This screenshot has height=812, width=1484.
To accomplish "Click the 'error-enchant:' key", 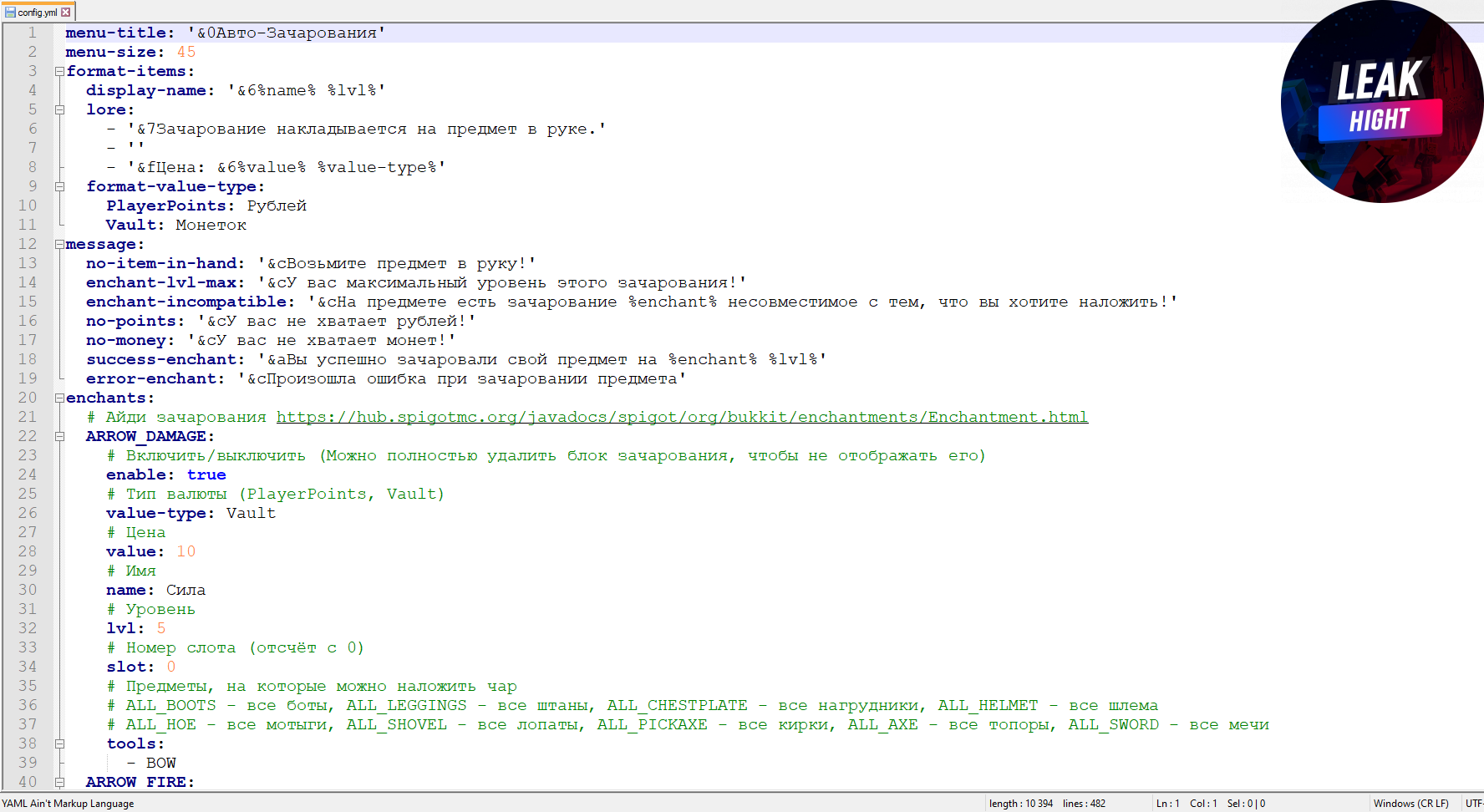I will point(155,378).
